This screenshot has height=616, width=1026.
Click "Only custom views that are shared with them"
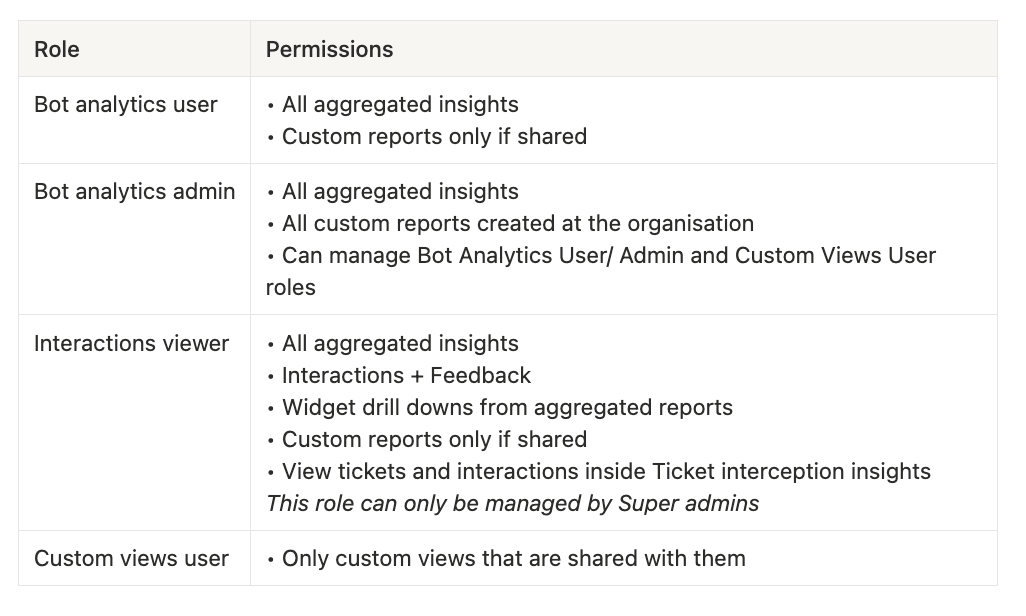coord(513,559)
